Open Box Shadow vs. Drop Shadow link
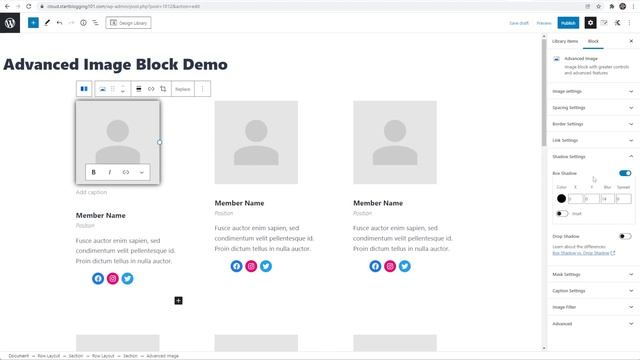640x360 pixels. [x=583, y=253]
